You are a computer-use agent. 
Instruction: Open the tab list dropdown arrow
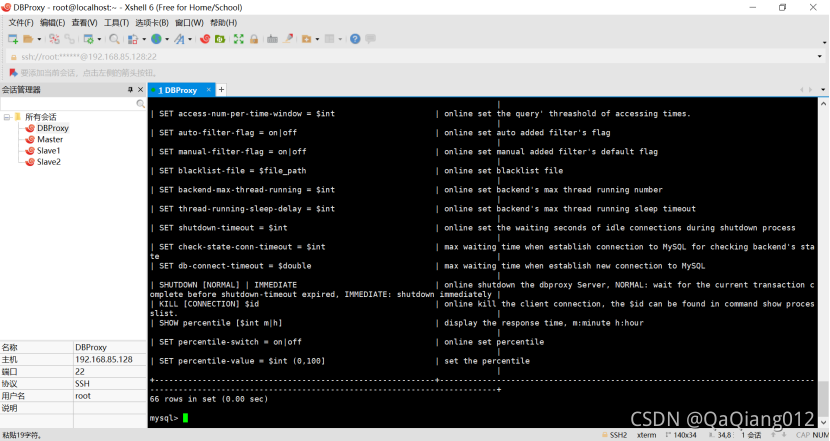(823, 90)
